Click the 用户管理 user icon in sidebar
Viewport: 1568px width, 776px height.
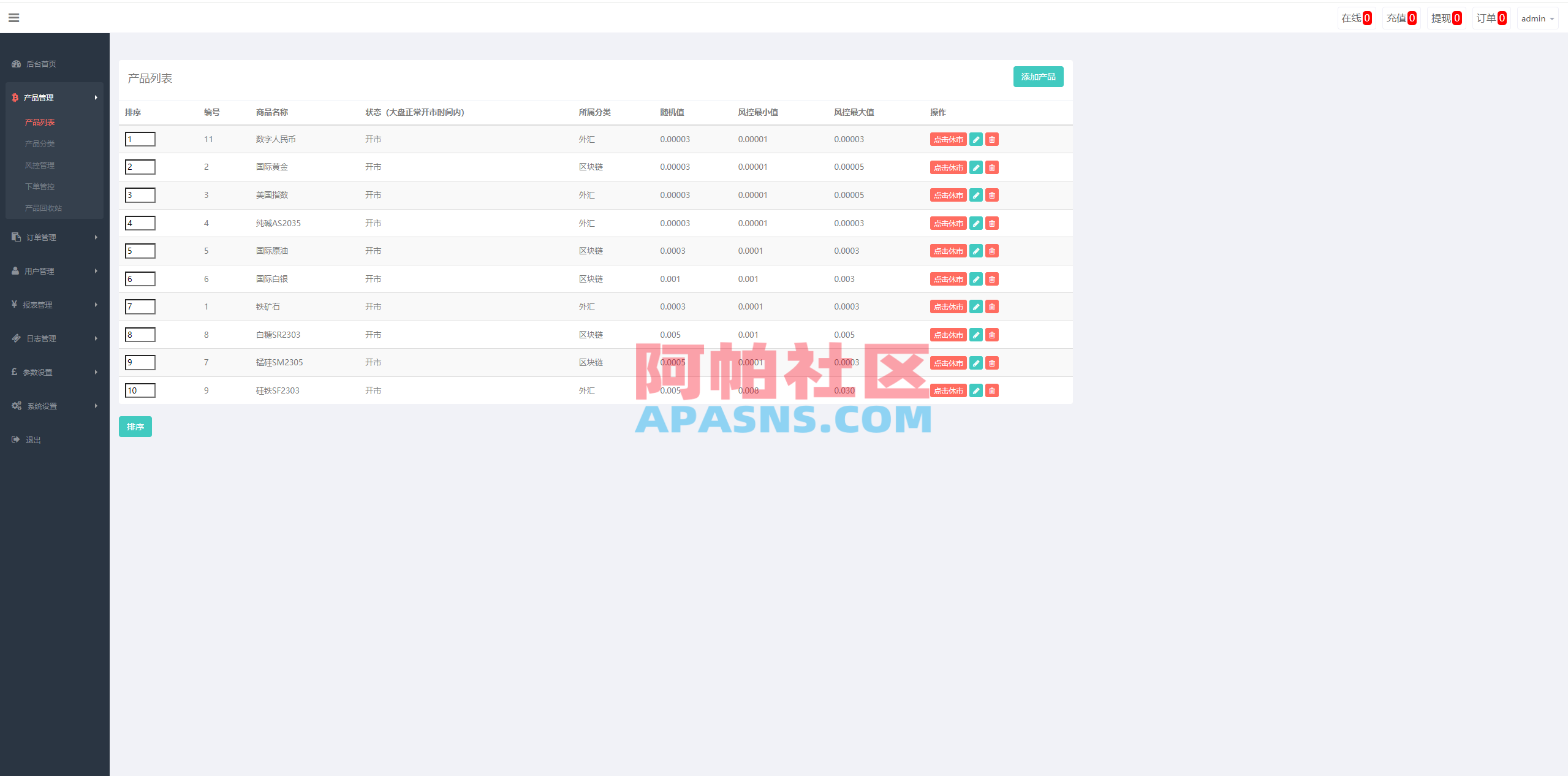[15, 270]
